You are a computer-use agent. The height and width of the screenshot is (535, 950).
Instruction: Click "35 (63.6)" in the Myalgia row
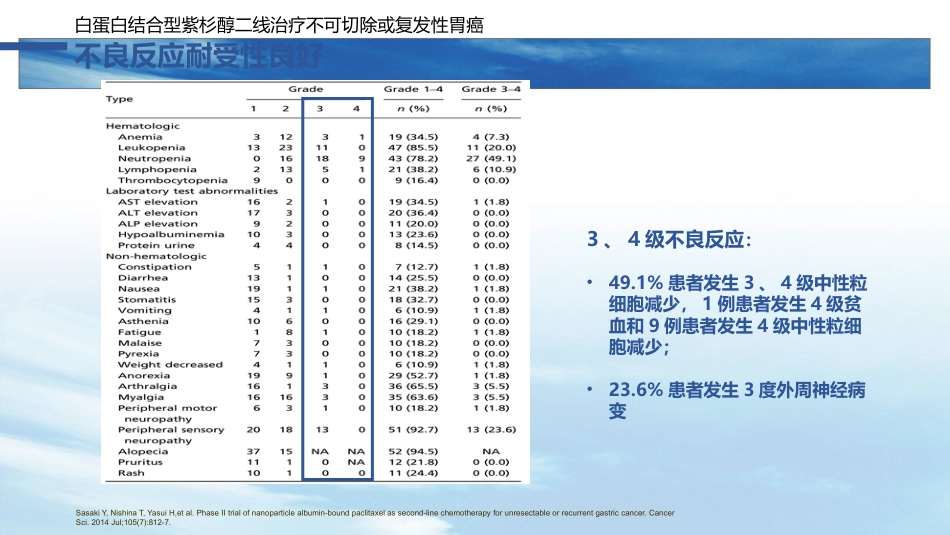point(413,397)
